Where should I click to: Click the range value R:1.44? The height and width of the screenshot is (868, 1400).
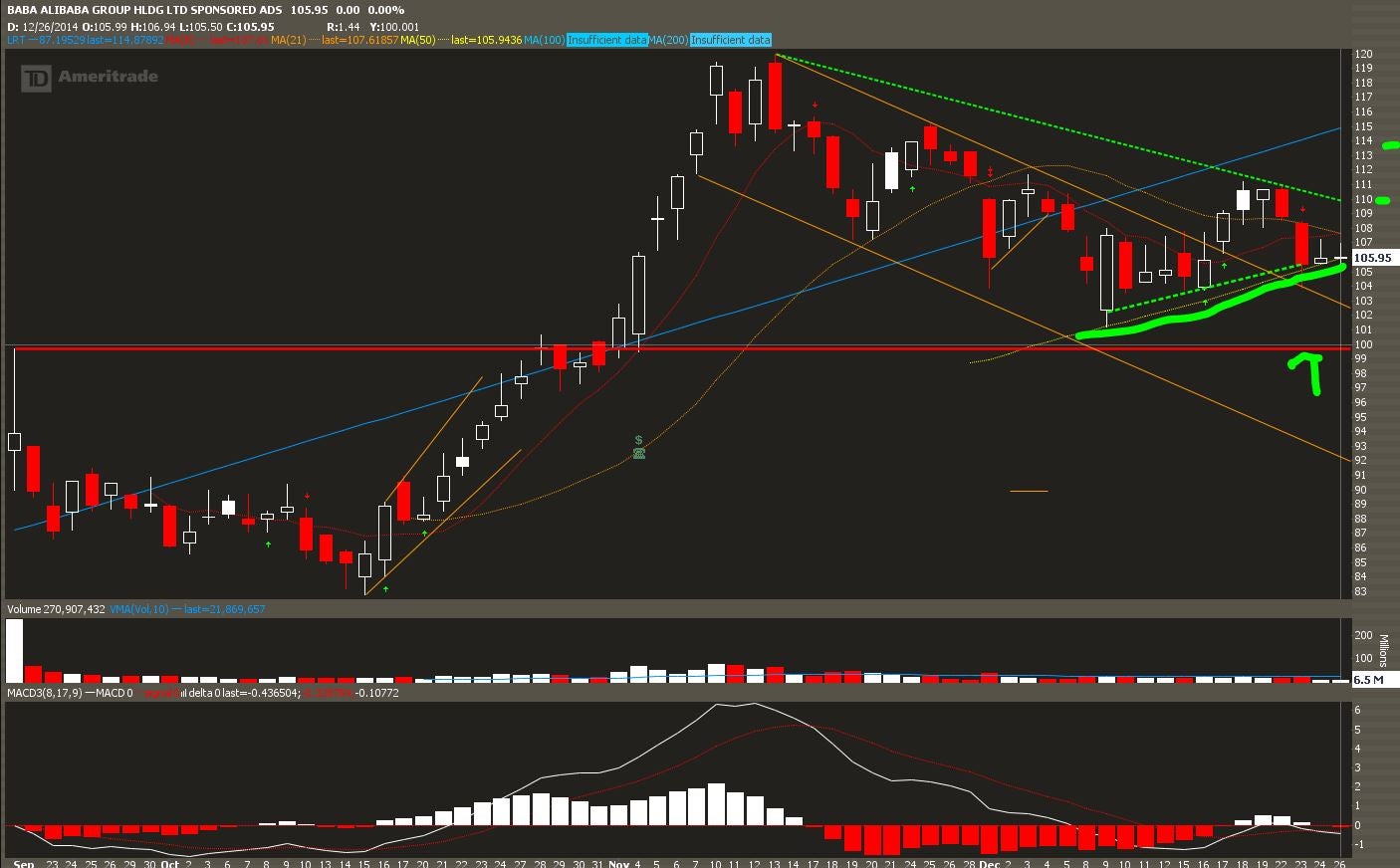click(344, 27)
